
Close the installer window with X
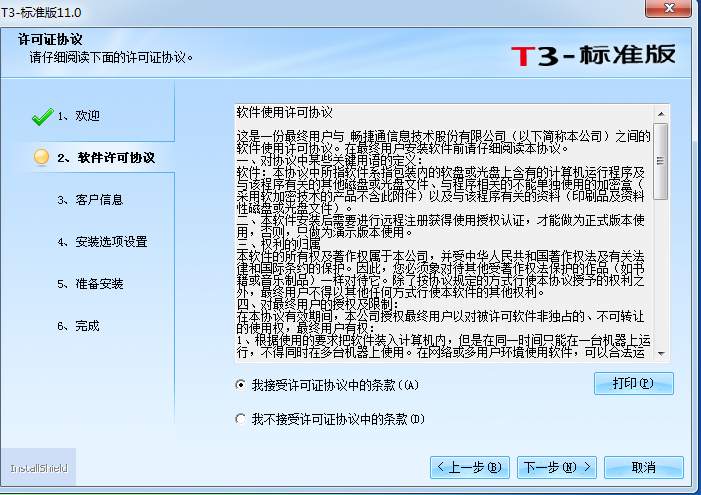coord(668,8)
